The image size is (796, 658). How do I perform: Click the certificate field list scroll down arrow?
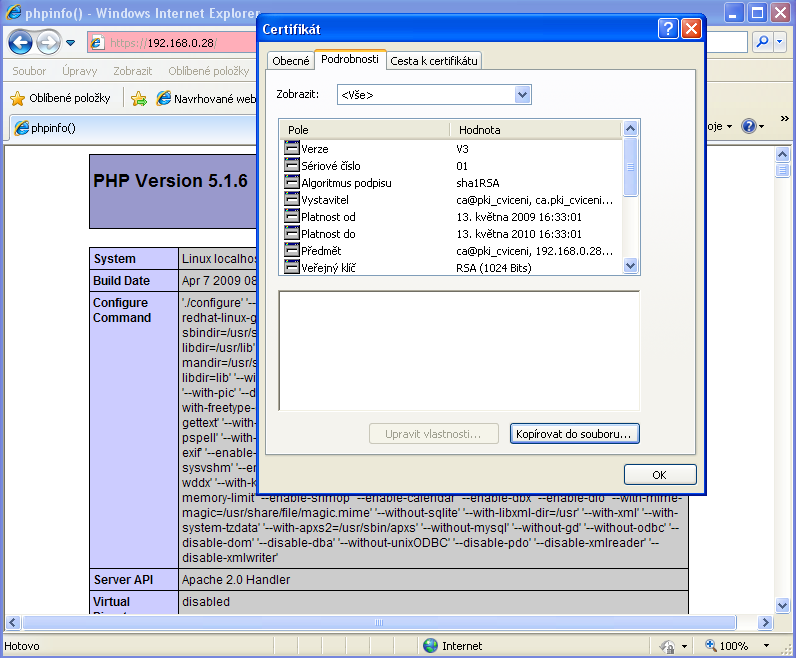tap(630, 266)
